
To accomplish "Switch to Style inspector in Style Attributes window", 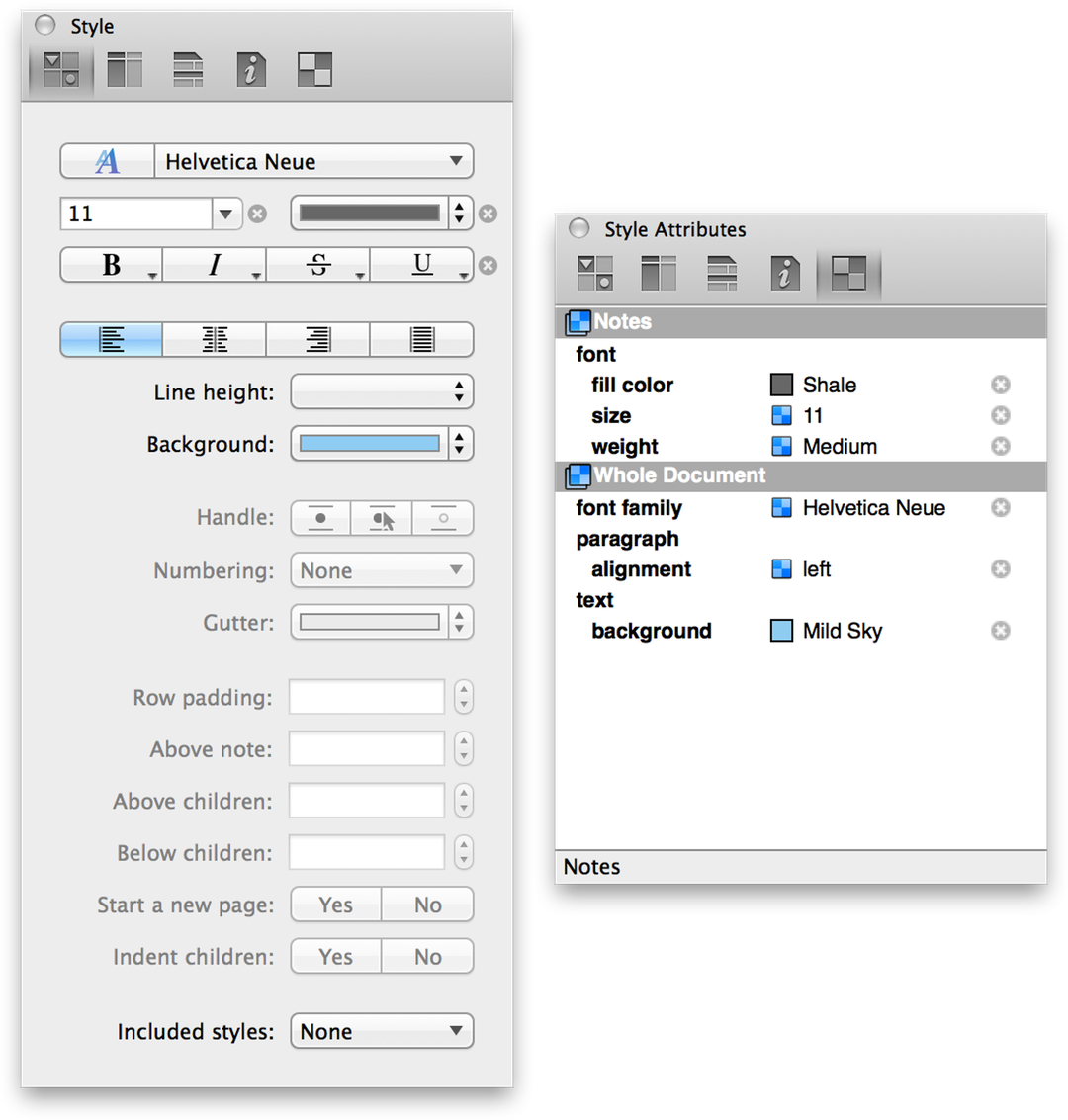I will point(595,274).
